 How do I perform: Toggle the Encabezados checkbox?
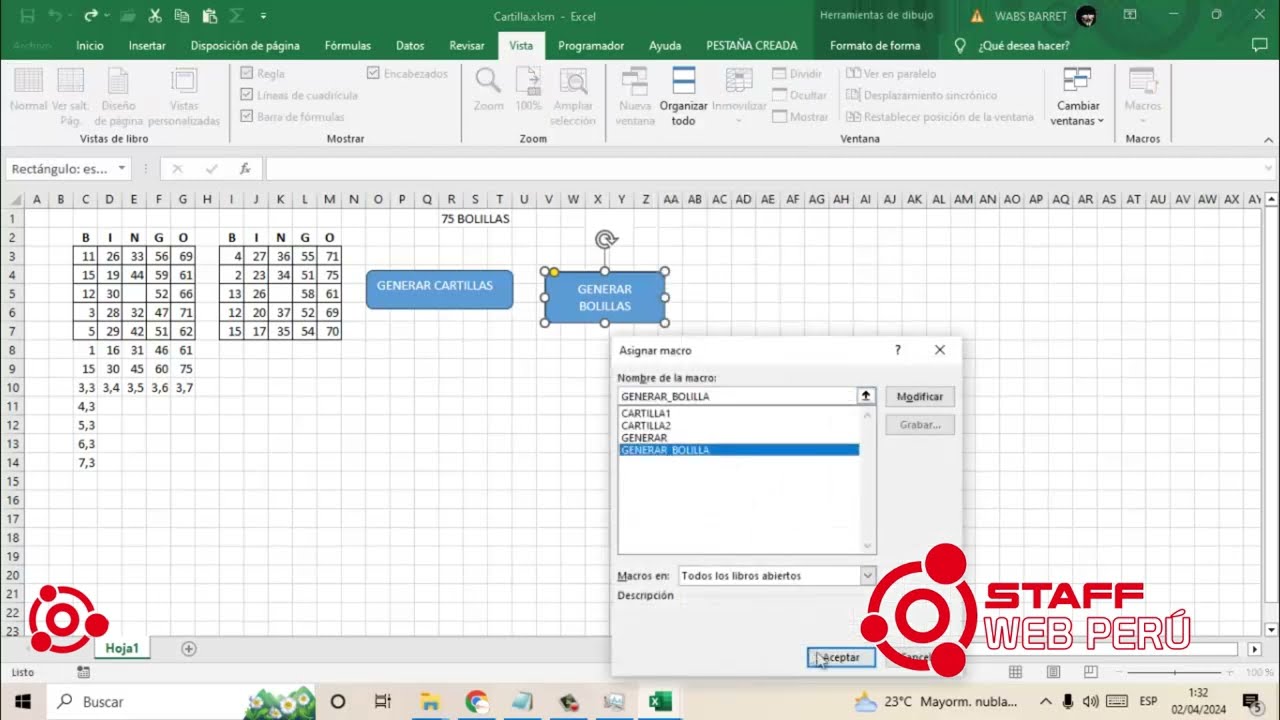tap(373, 74)
